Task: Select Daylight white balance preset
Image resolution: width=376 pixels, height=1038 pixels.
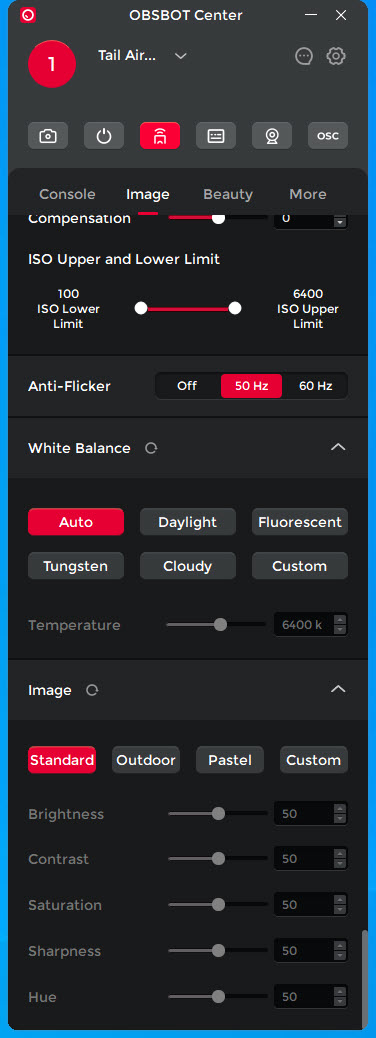Action: [188, 522]
